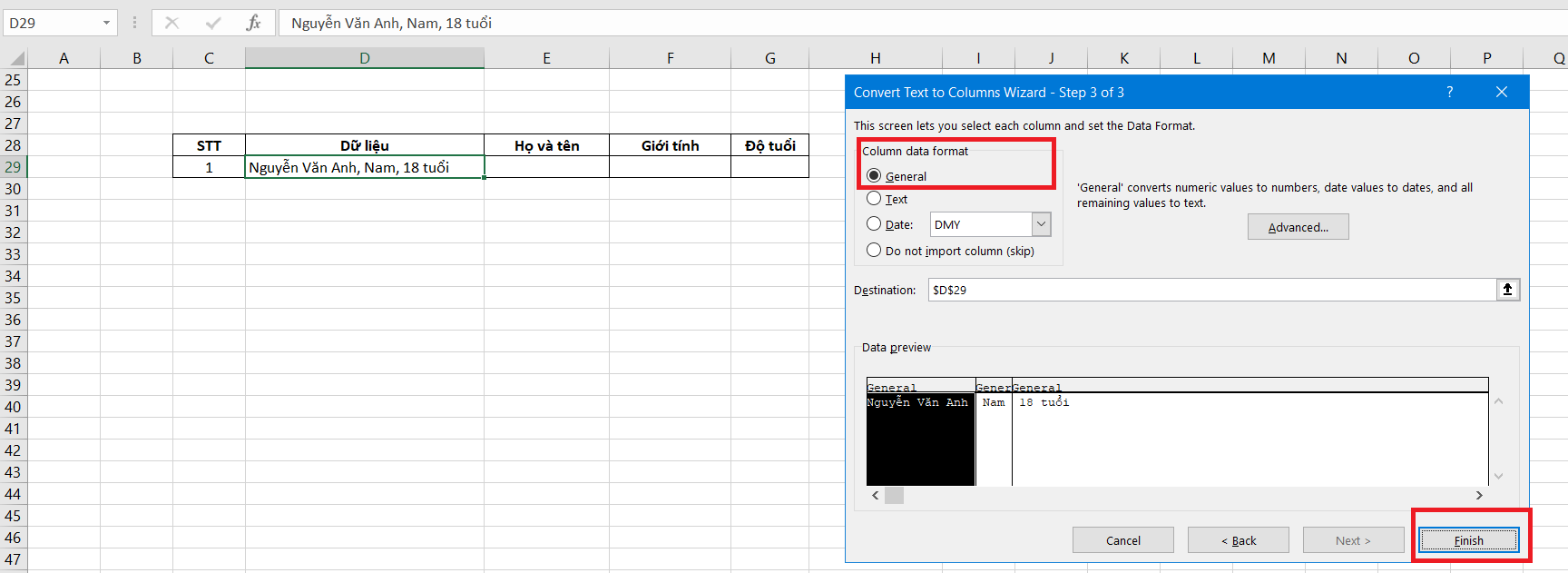This screenshot has width=1568, height=573.
Task: Click the Name Box showing D29
Action: click(x=52, y=23)
